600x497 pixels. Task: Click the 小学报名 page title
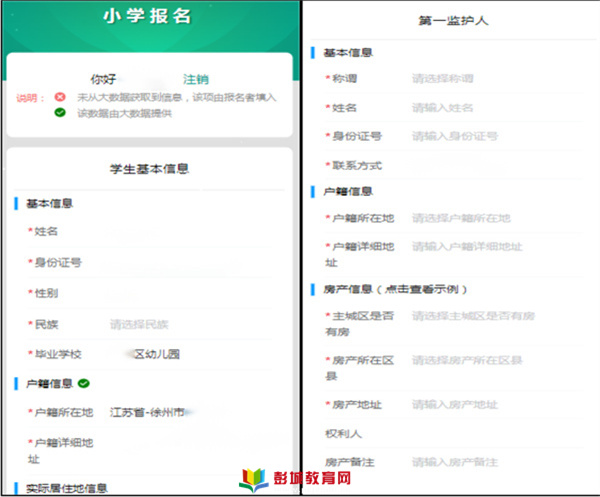148,16
